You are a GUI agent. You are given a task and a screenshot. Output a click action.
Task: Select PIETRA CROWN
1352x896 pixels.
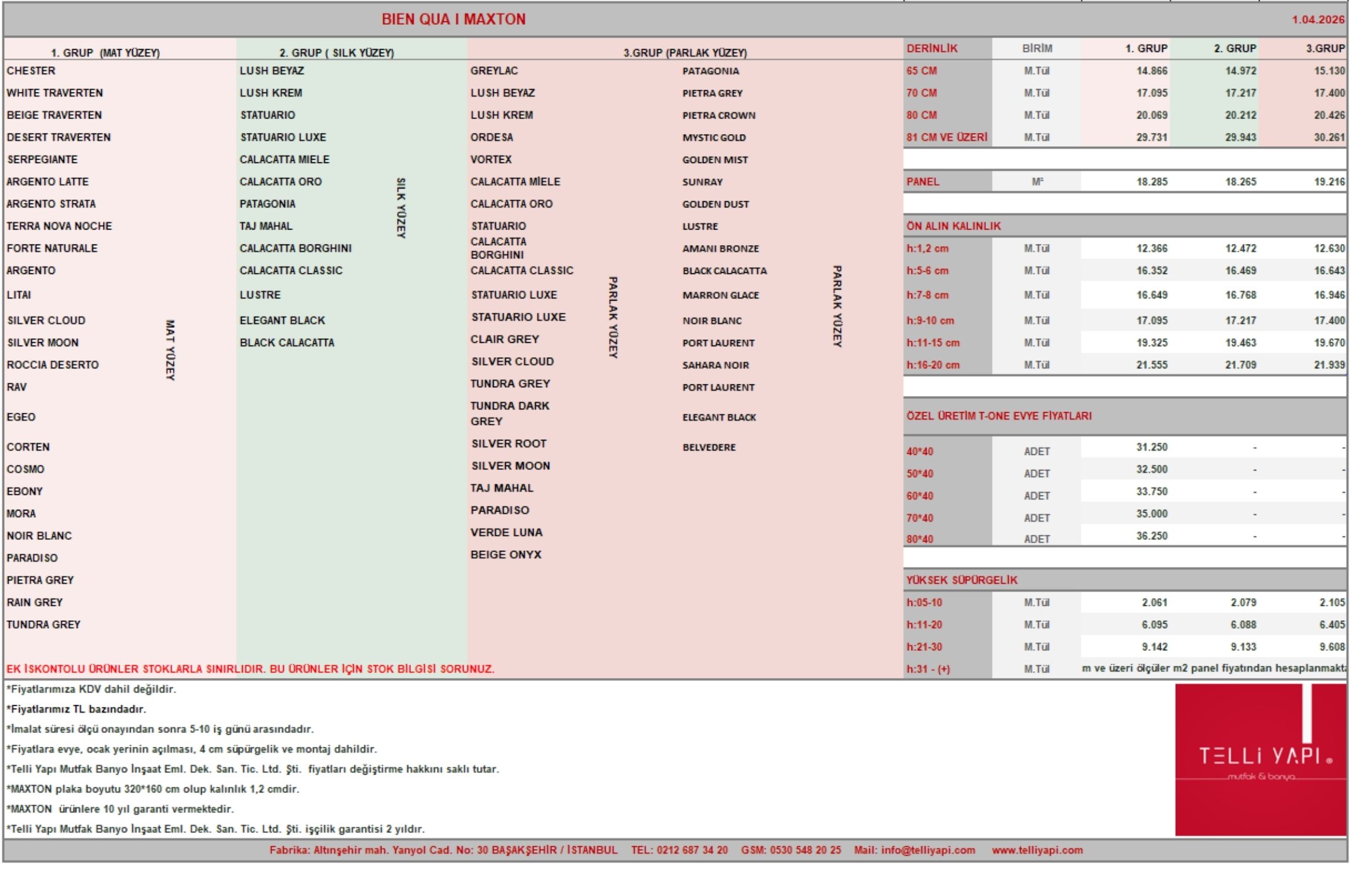718,115
